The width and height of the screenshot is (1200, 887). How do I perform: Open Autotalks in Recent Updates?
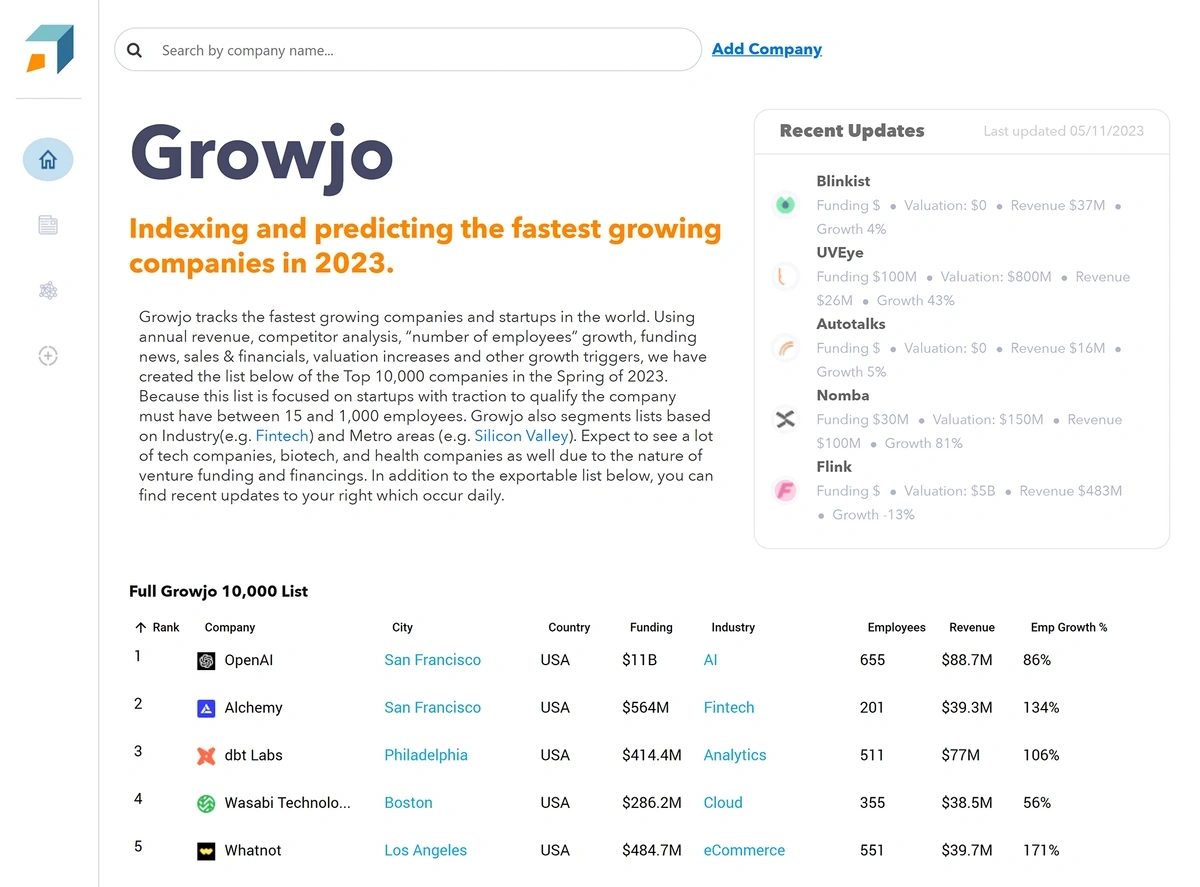tap(850, 324)
